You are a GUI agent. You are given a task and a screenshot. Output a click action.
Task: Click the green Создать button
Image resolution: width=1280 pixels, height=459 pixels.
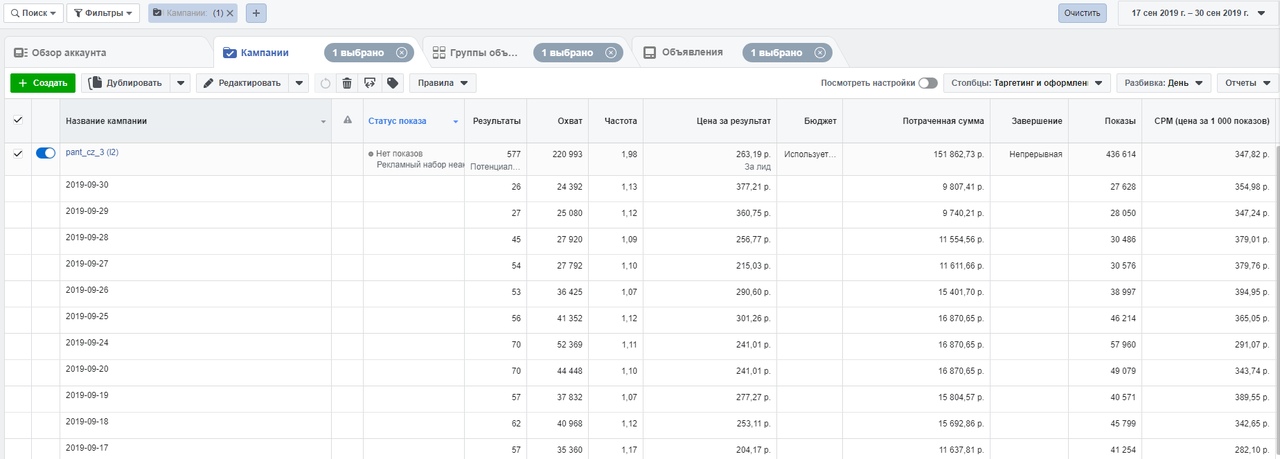point(42,83)
